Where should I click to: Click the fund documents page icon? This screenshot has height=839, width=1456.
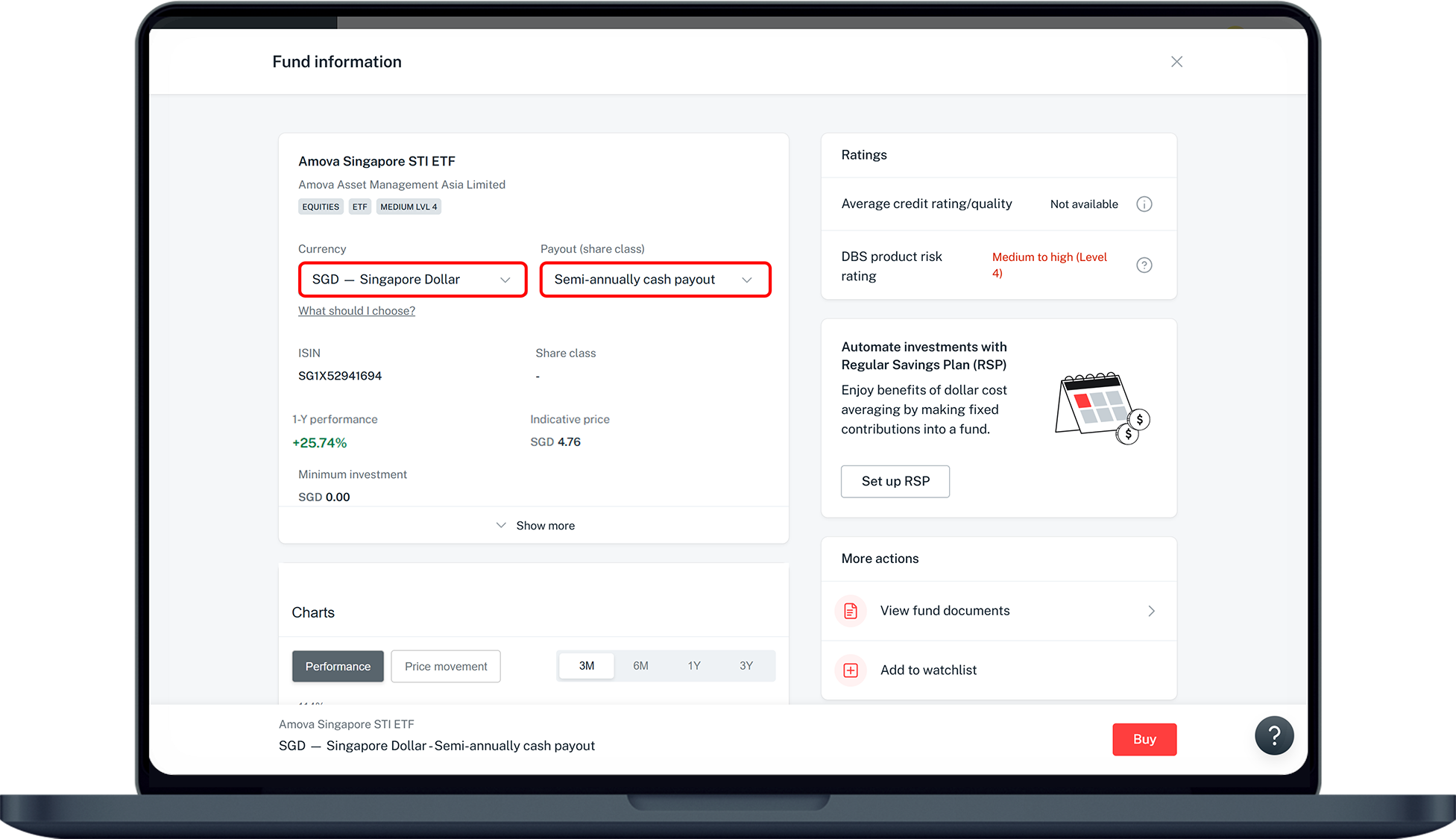click(851, 612)
